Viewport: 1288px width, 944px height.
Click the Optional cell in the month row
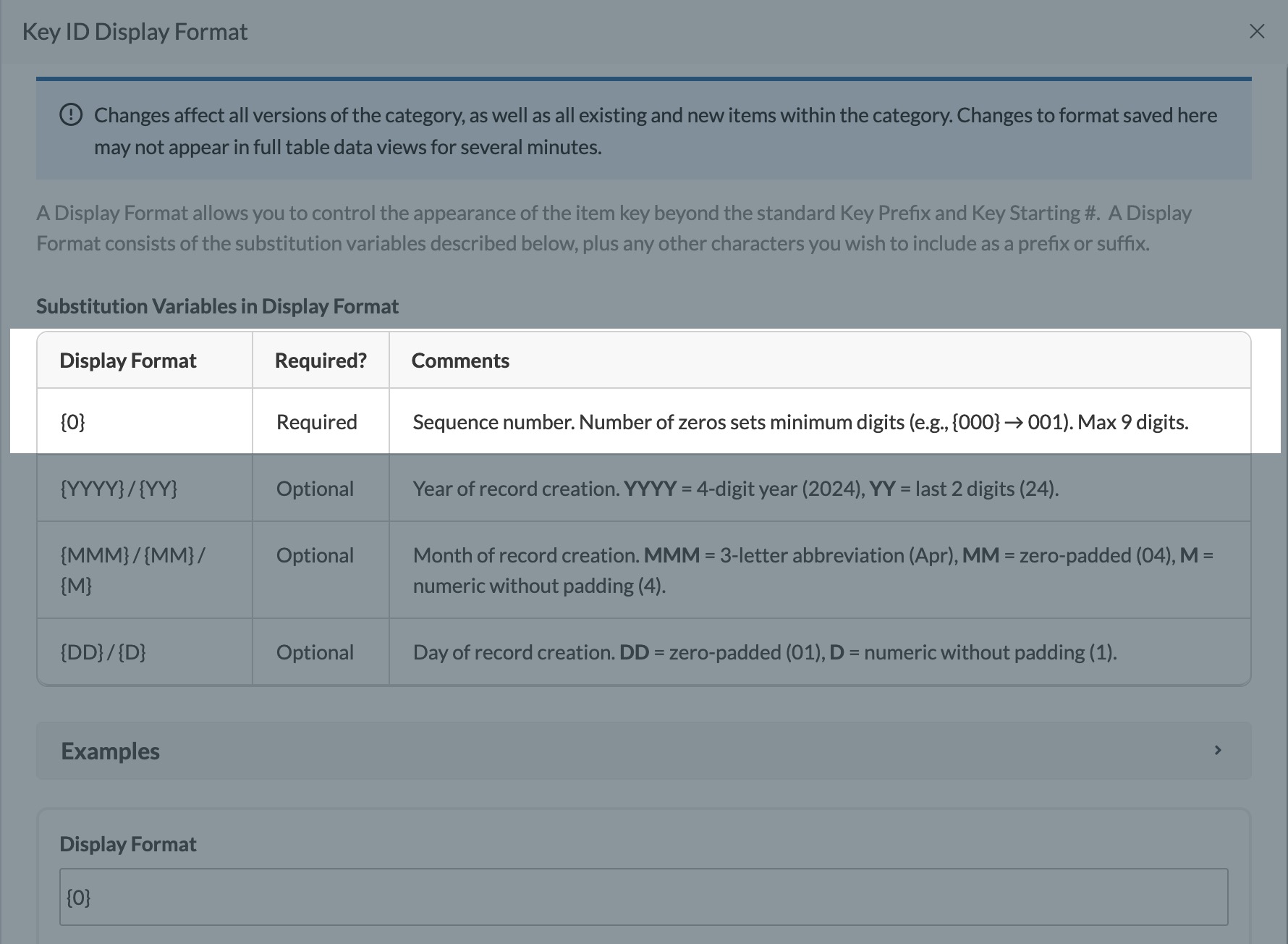pos(321,570)
